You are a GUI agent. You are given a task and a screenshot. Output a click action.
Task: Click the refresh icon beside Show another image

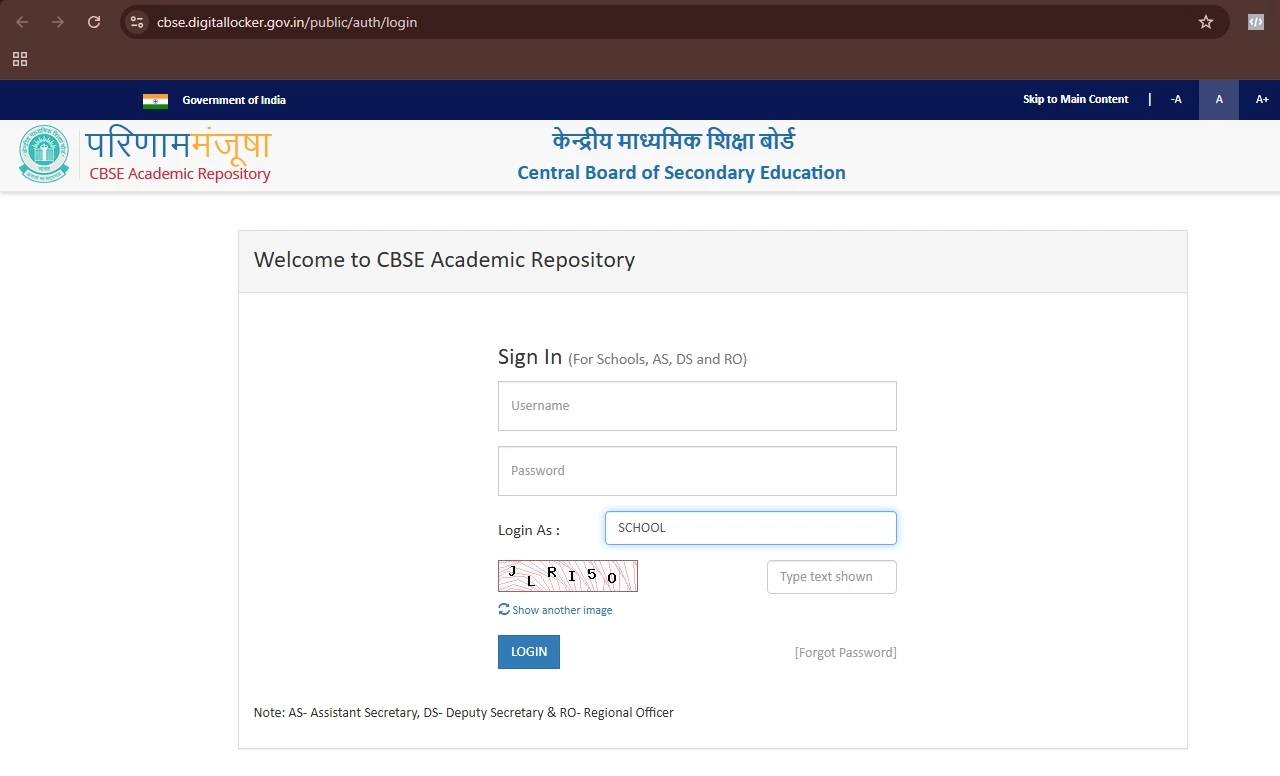pos(504,609)
